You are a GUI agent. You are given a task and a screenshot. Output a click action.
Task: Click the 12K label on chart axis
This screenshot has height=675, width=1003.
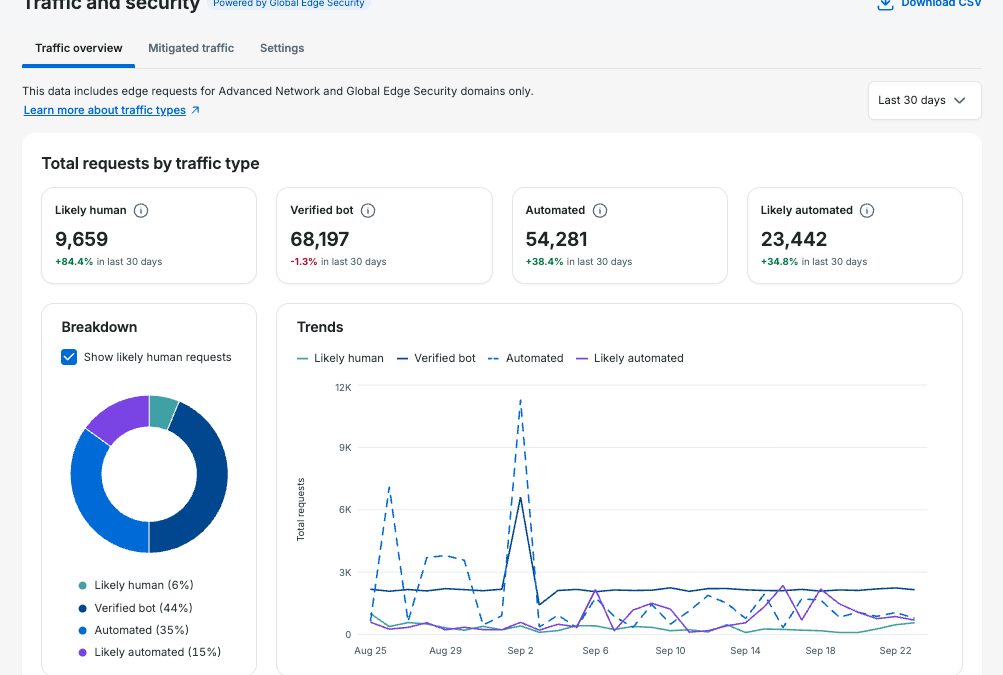click(344, 388)
